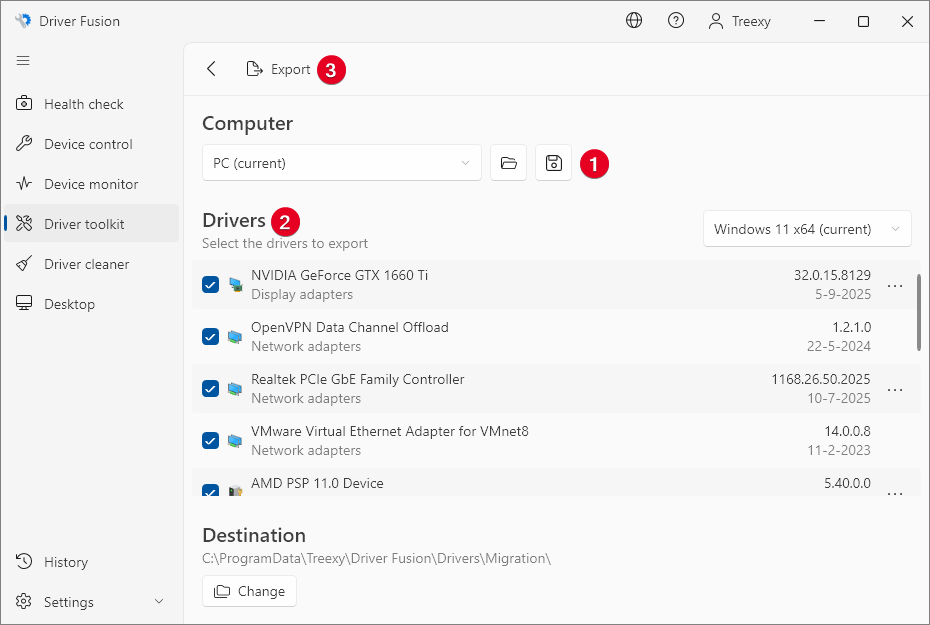The height and width of the screenshot is (625, 930).
Task: Open more options for NVIDIA GeForce row
Action: [895, 285]
